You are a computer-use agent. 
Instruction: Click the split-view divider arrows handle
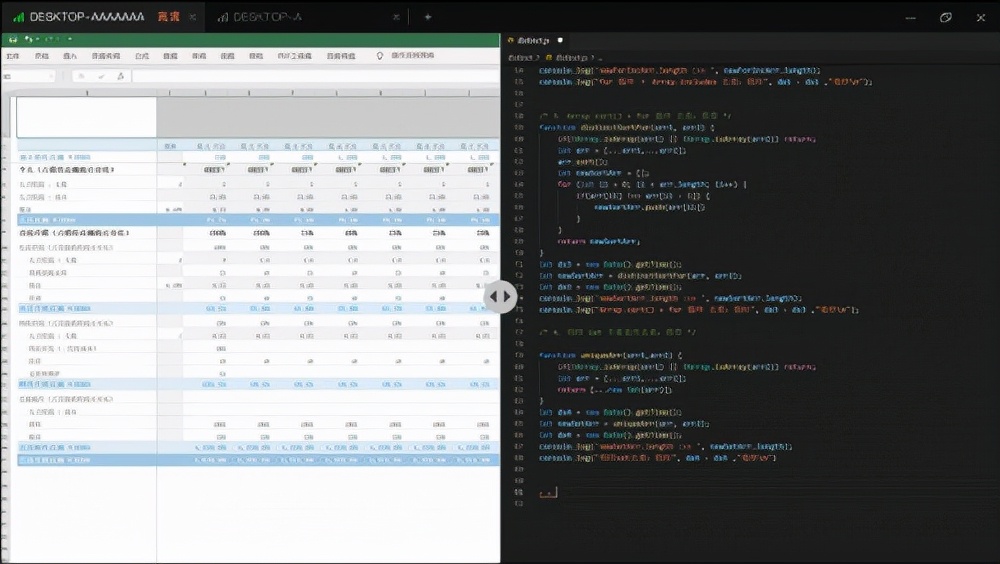point(500,297)
